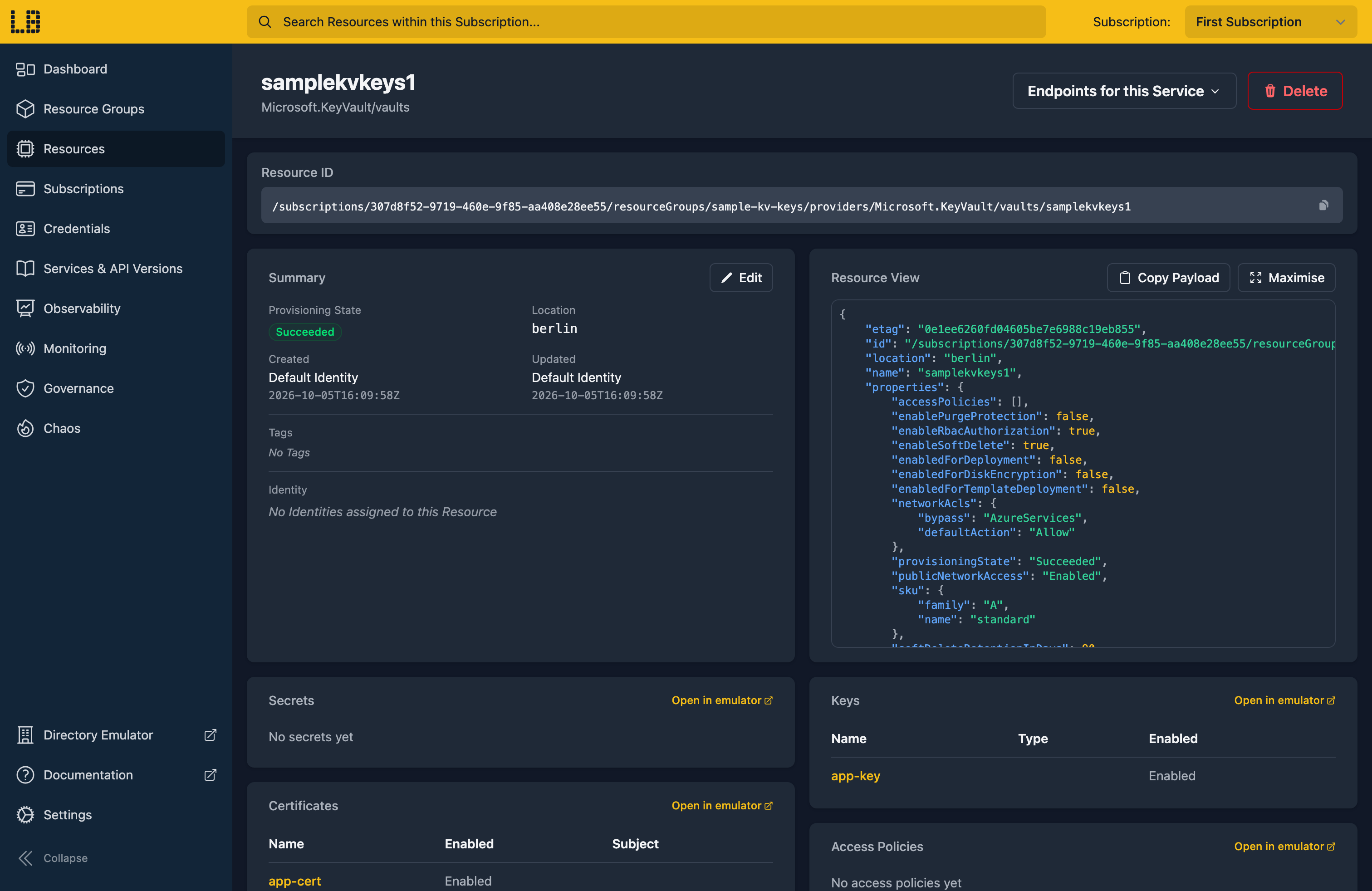Click the Governance shield icon

pyautogui.click(x=25, y=388)
